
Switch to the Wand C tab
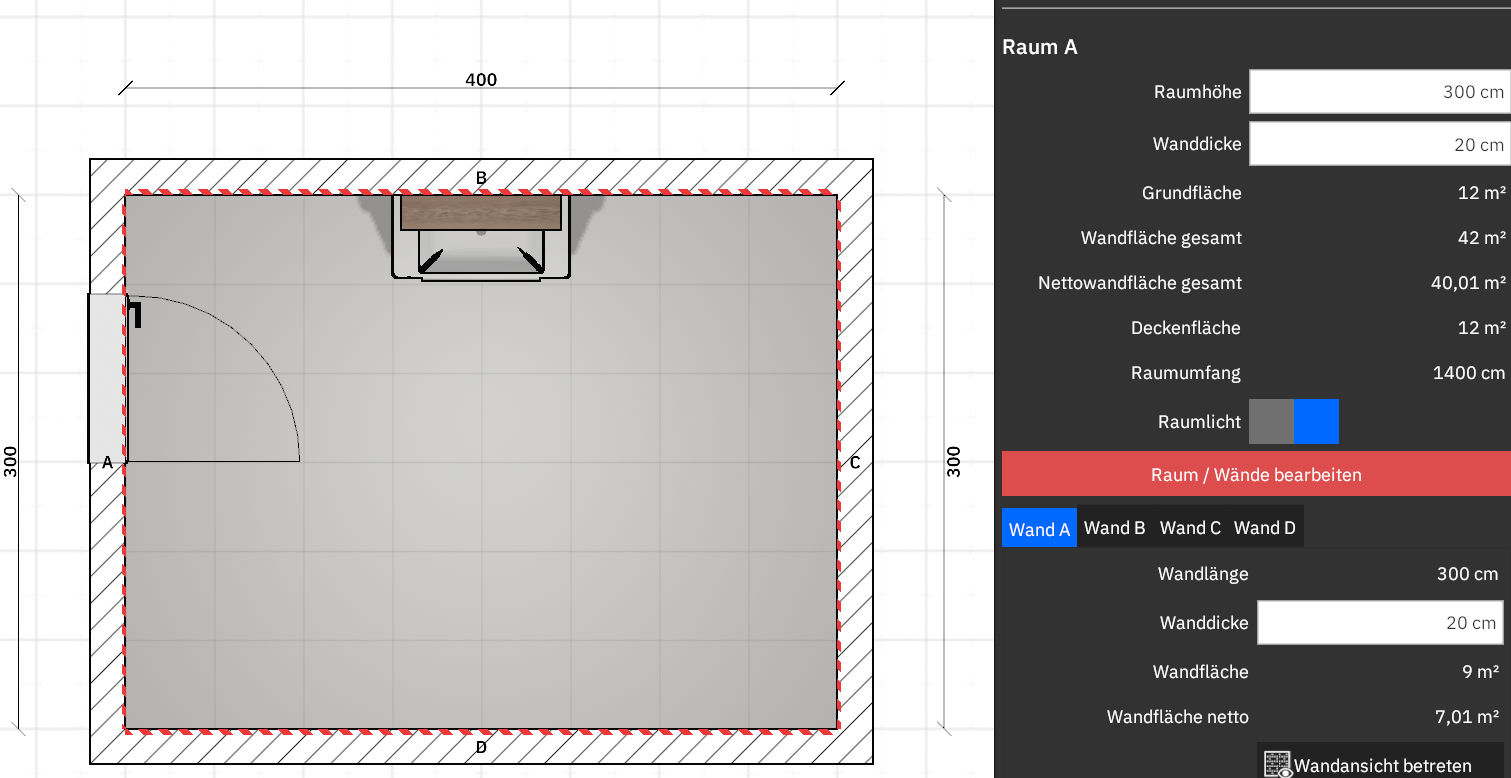point(1190,528)
